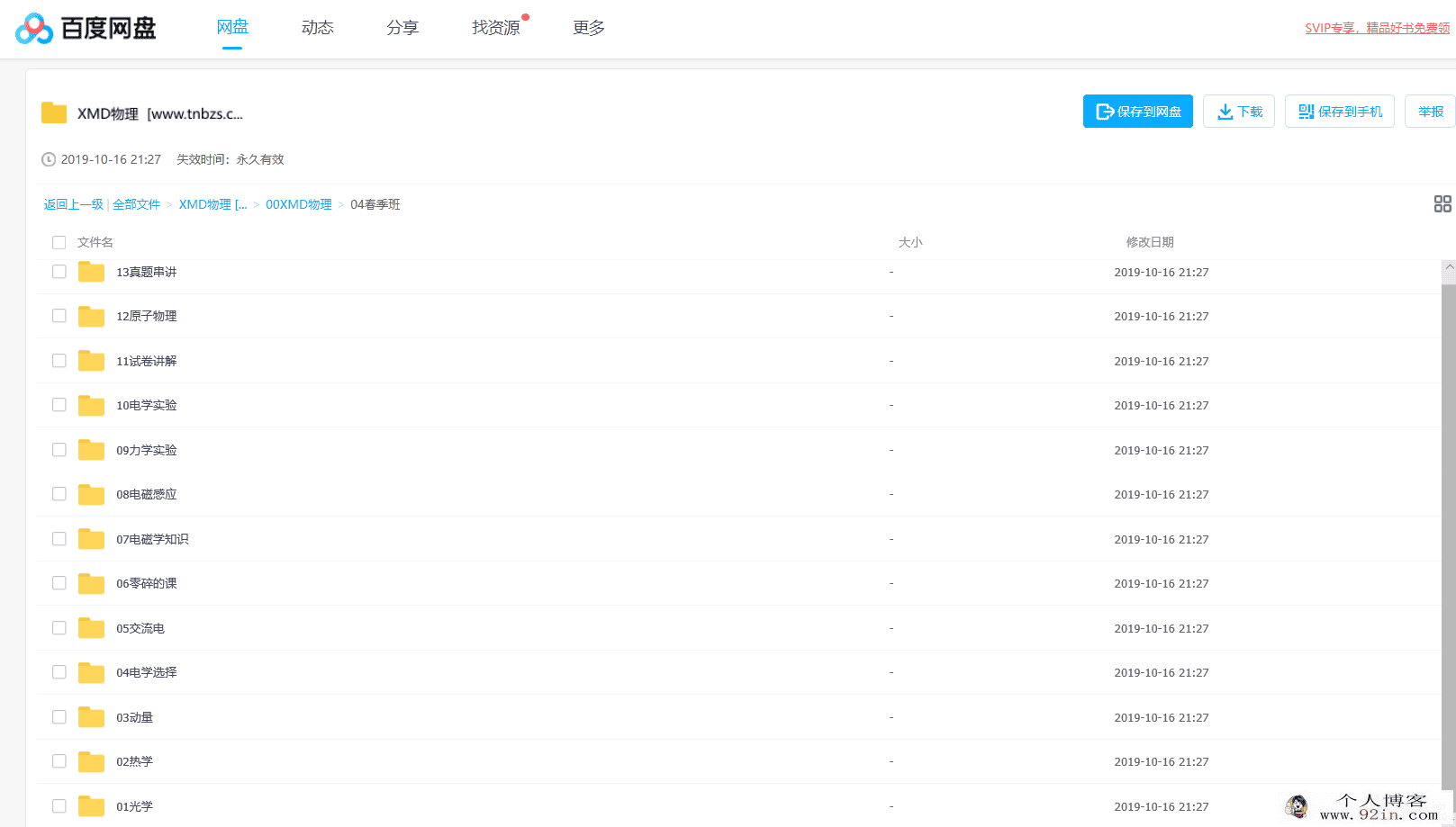Viewport: 1456px width, 827px height.
Task: Open folder name 06零碎的课
Action: [147, 583]
